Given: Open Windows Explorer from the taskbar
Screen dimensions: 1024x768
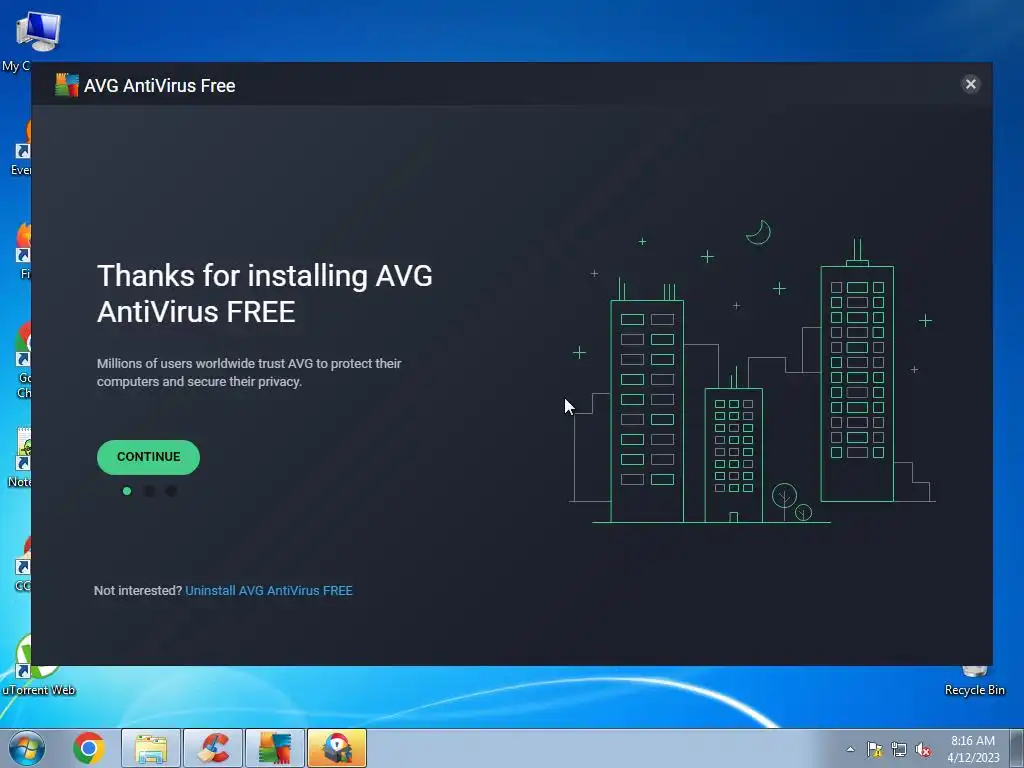Looking at the screenshot, I should 151,748.
